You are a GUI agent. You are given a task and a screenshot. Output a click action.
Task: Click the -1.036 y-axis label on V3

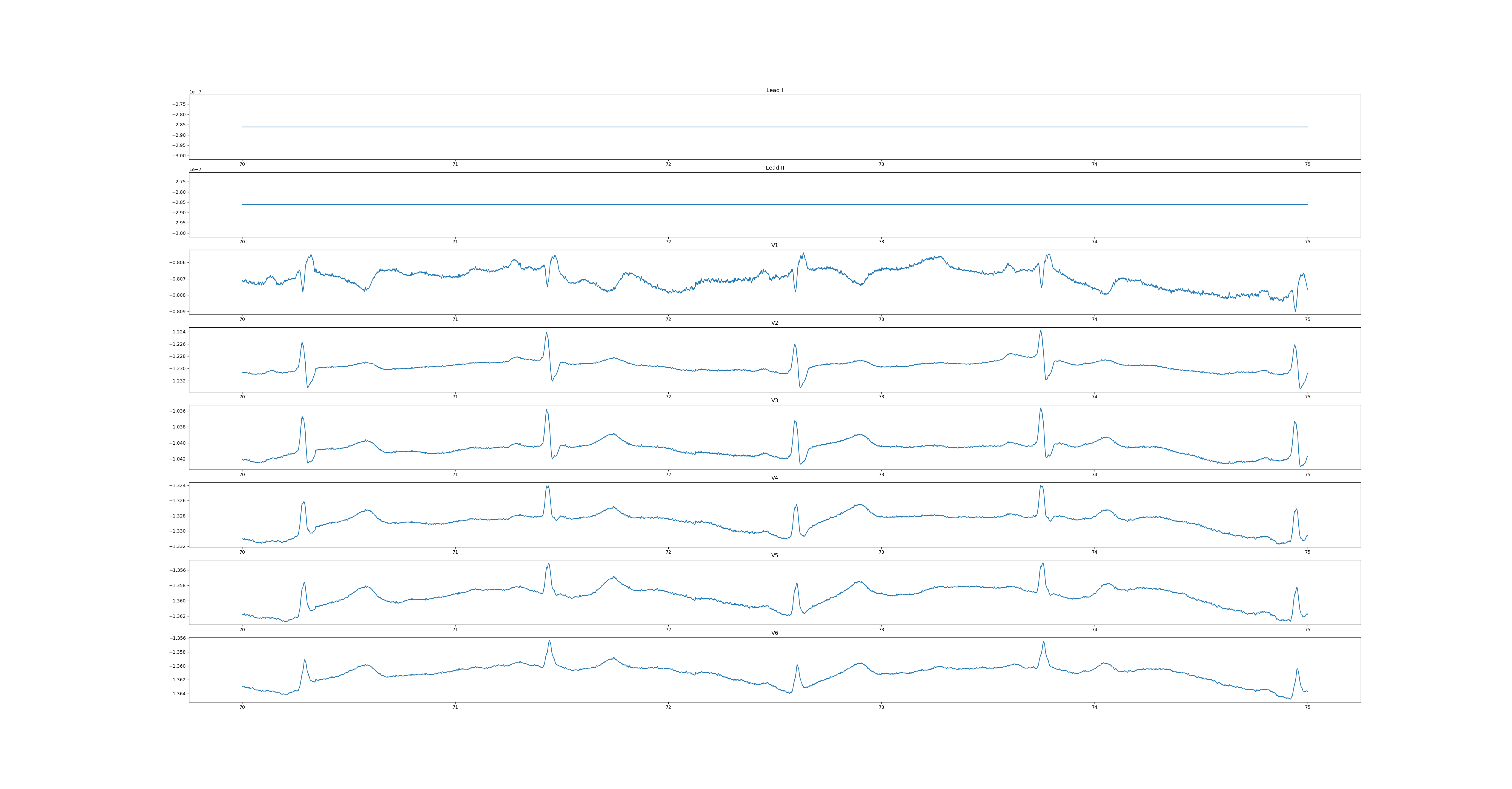click(x=178, y=411)
